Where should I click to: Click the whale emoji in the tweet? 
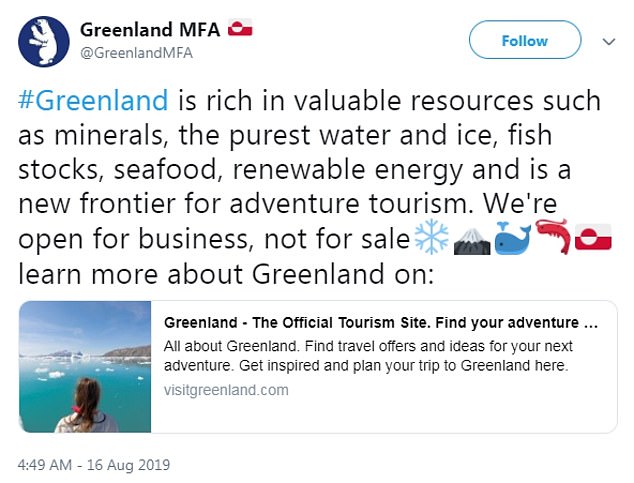(512, 238)
